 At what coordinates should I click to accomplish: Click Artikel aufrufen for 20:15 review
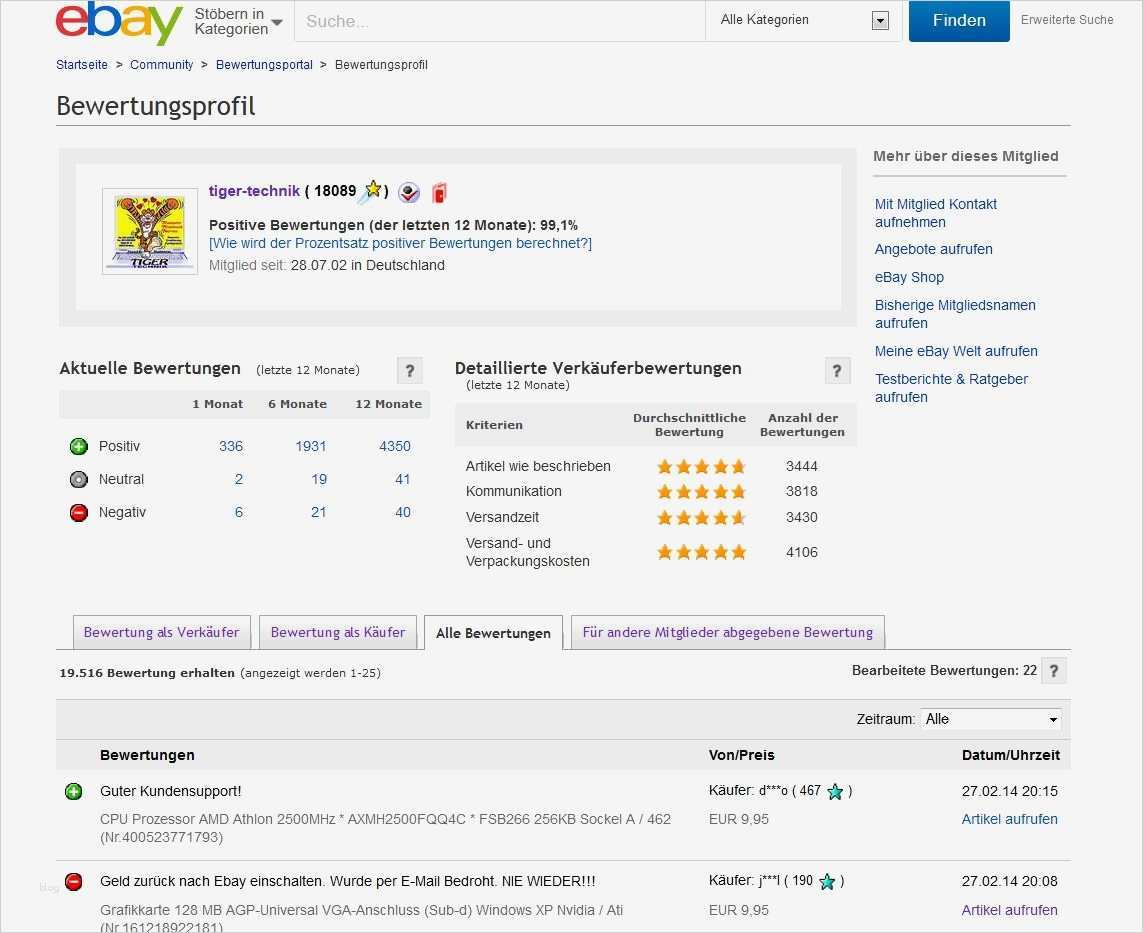pos(1009,819)
